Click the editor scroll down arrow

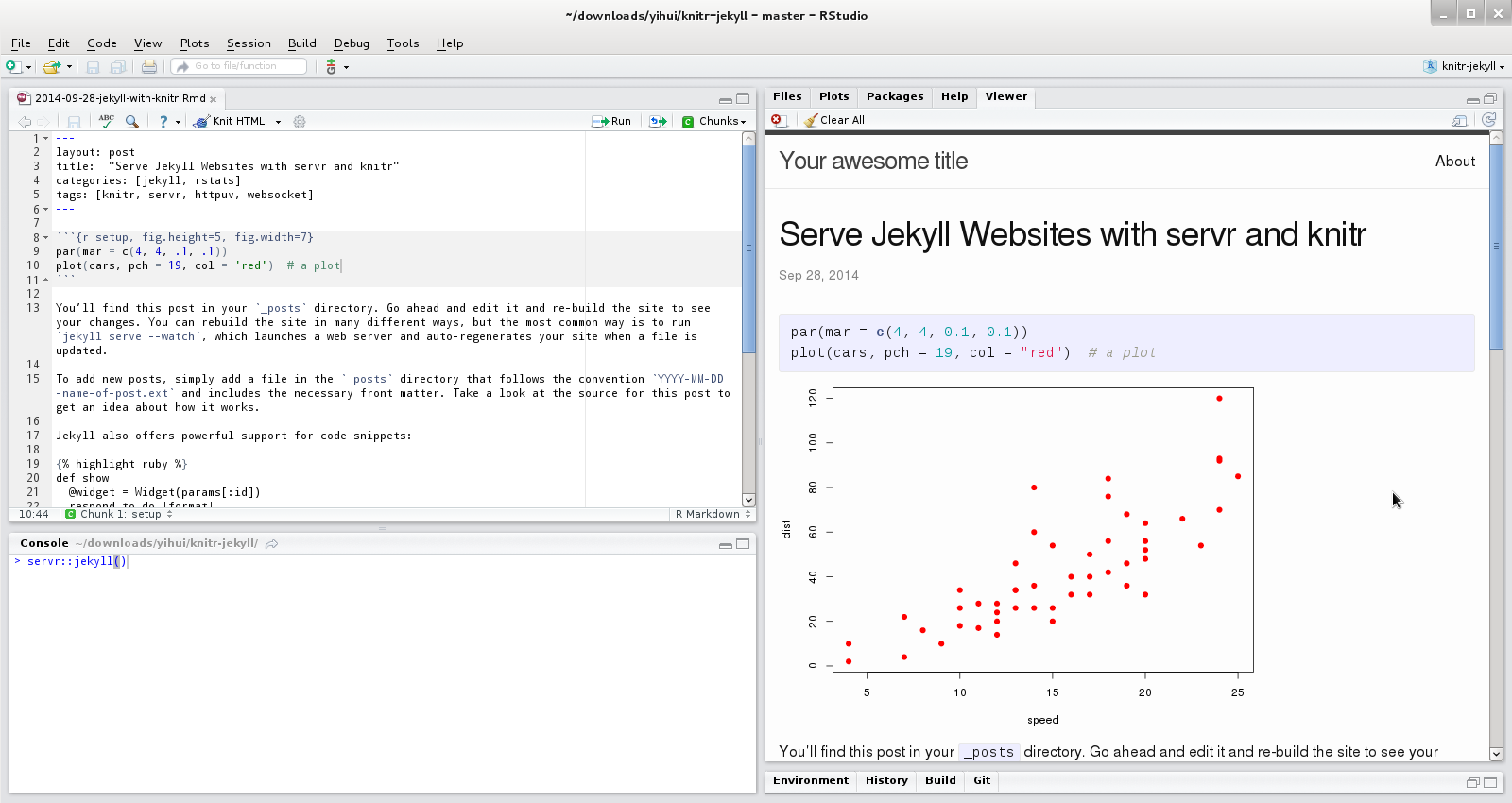point(748,500)
